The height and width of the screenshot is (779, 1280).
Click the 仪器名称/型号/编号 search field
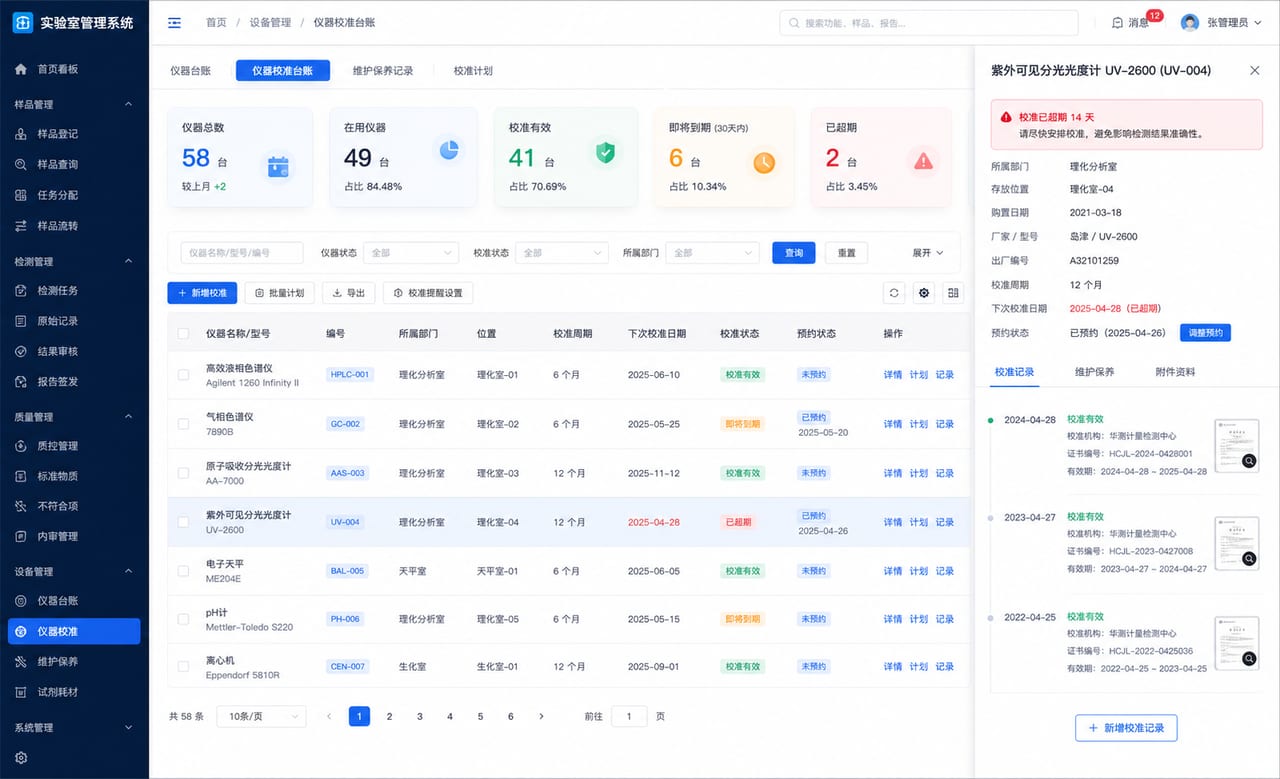point(241,253)
